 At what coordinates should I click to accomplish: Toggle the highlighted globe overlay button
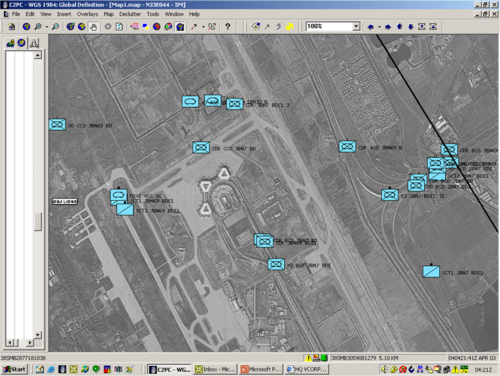coord(180,27)
